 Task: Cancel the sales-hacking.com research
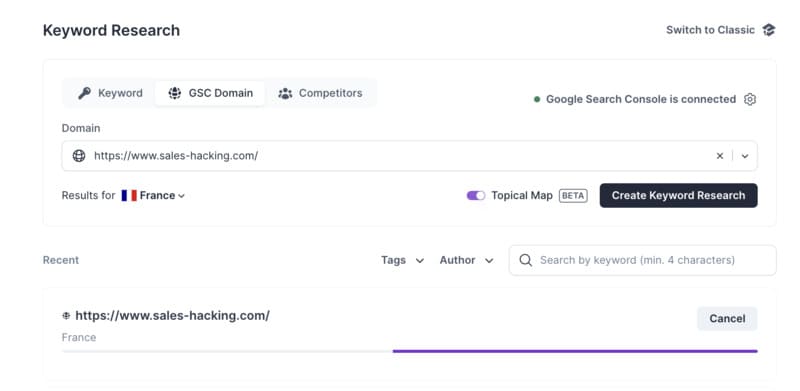(727, 319)
